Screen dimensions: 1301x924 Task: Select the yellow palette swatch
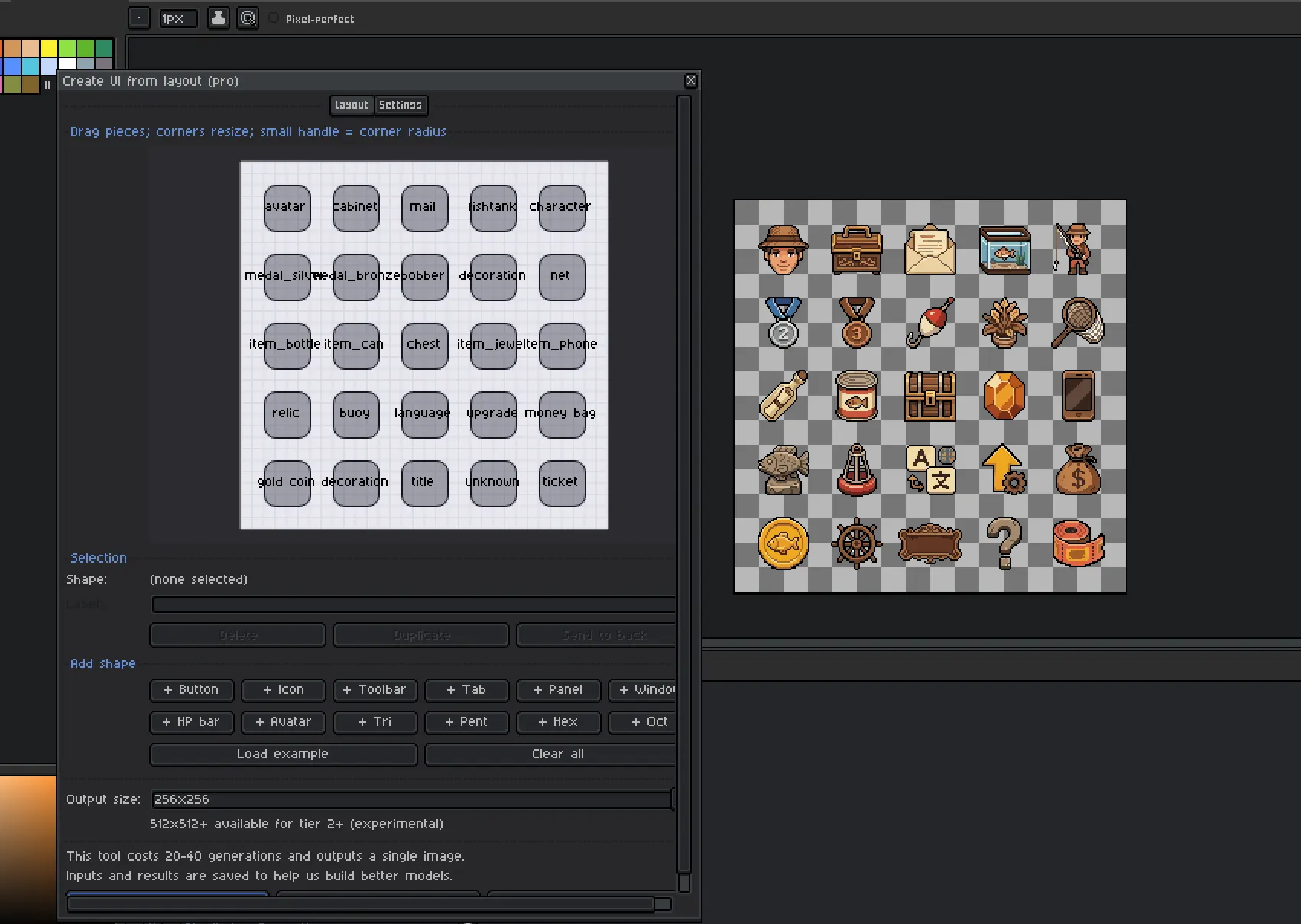49,49
